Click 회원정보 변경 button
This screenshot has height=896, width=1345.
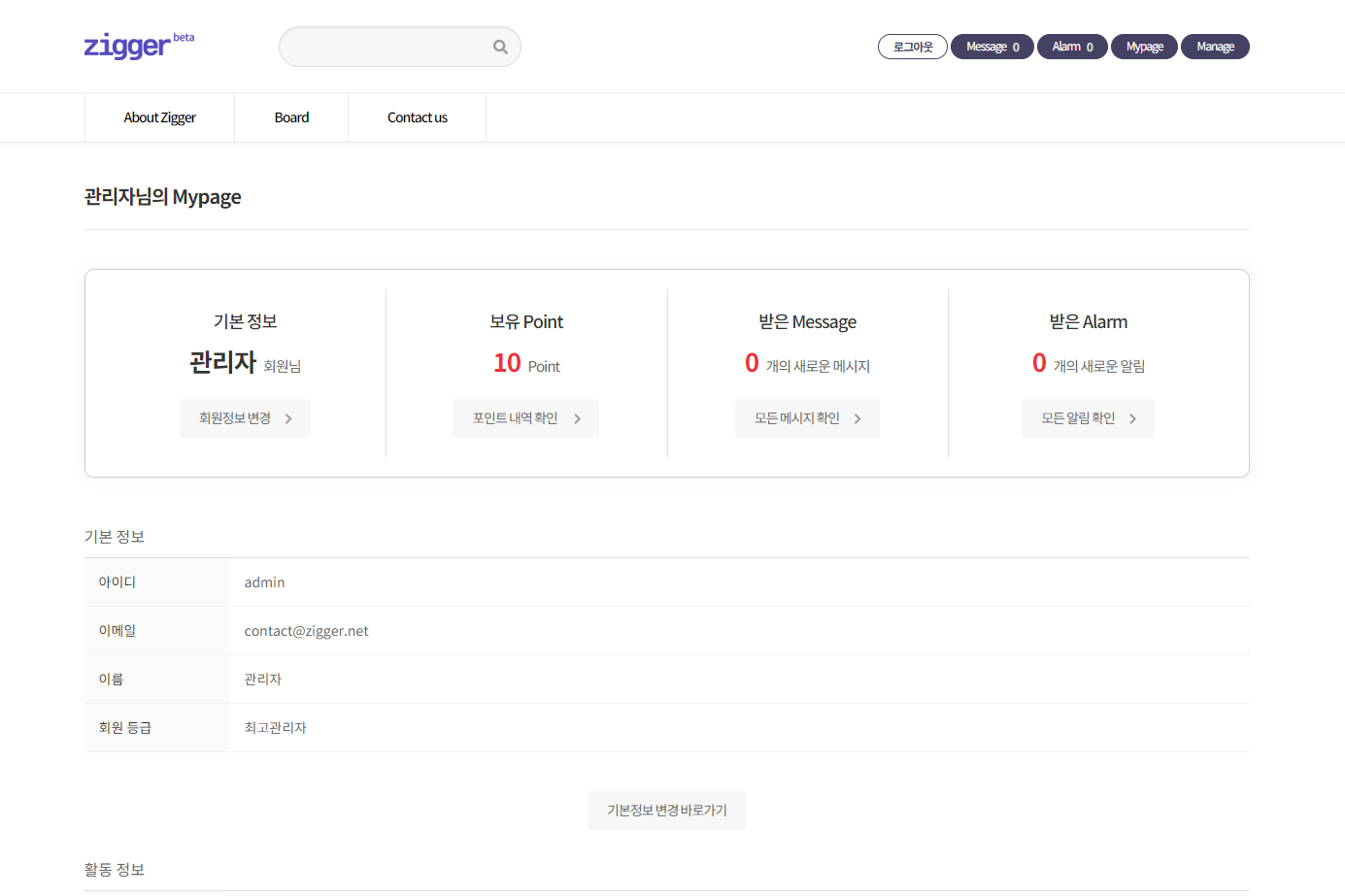coord(245,418)
